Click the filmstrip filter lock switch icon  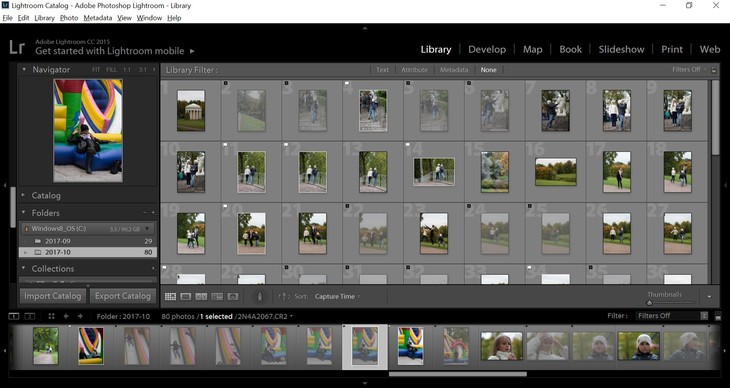pyautogui.click(x=718, y=316)
